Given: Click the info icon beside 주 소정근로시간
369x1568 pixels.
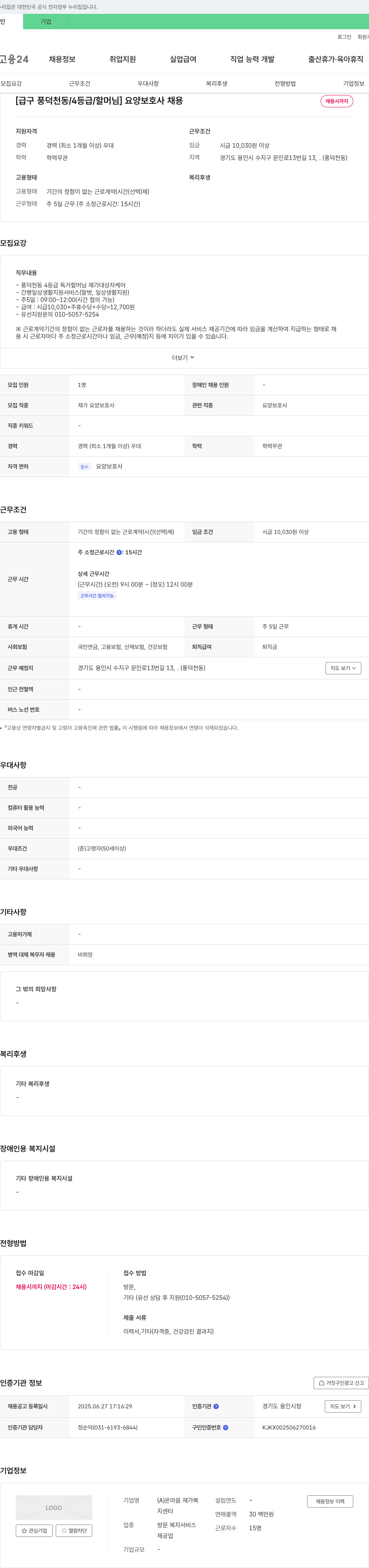Looking at the screenshot, I should 119,552.
